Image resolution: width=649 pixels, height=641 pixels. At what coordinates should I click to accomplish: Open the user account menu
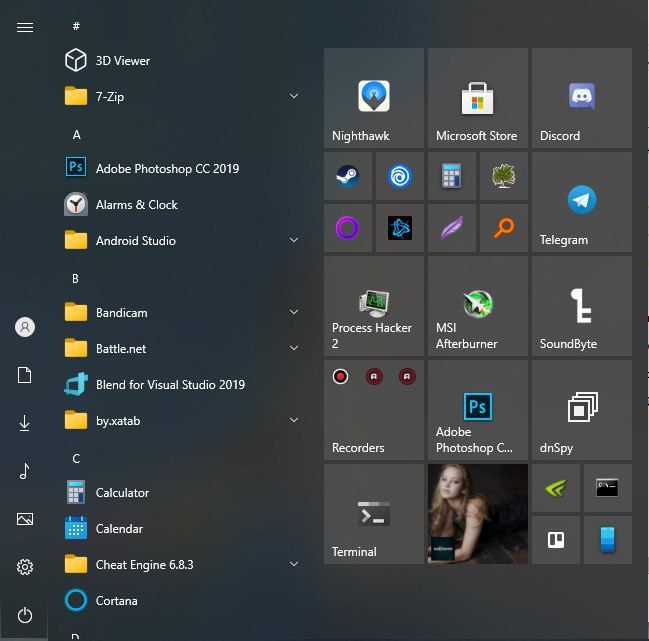click(25, 327)
